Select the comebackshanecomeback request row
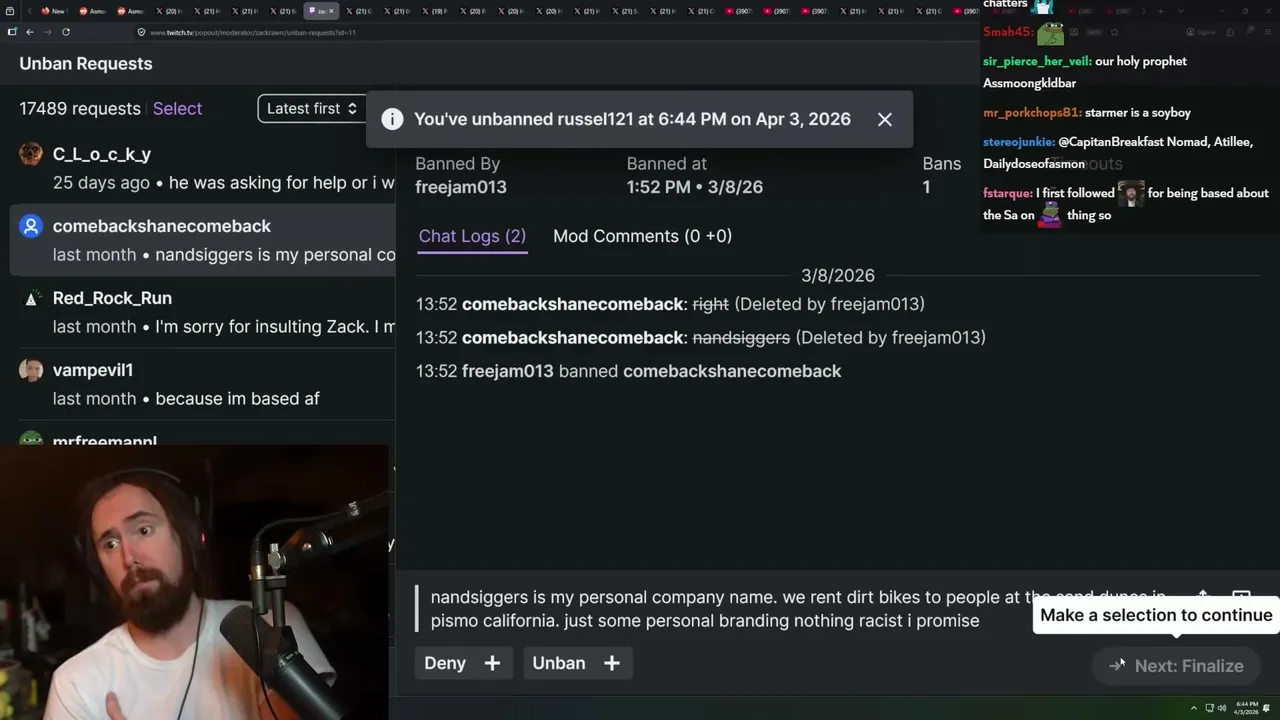The height and width of the screenshot is (720, 1280). 203,240
